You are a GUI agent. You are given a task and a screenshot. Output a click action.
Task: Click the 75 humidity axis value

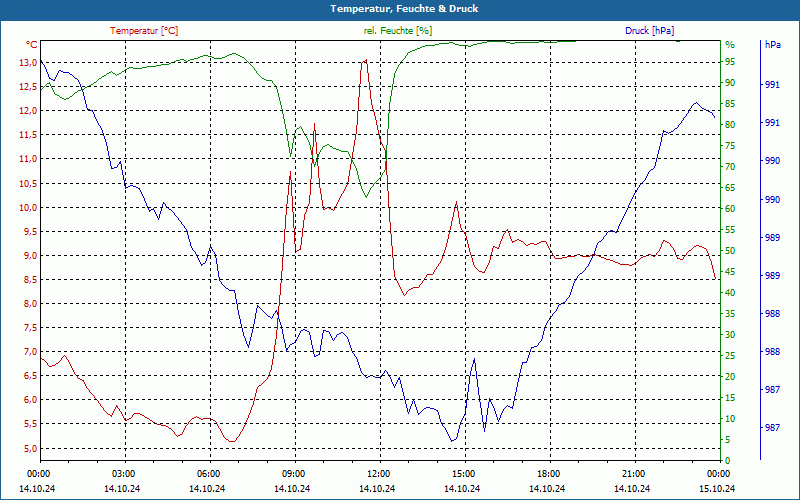[730, 145]
